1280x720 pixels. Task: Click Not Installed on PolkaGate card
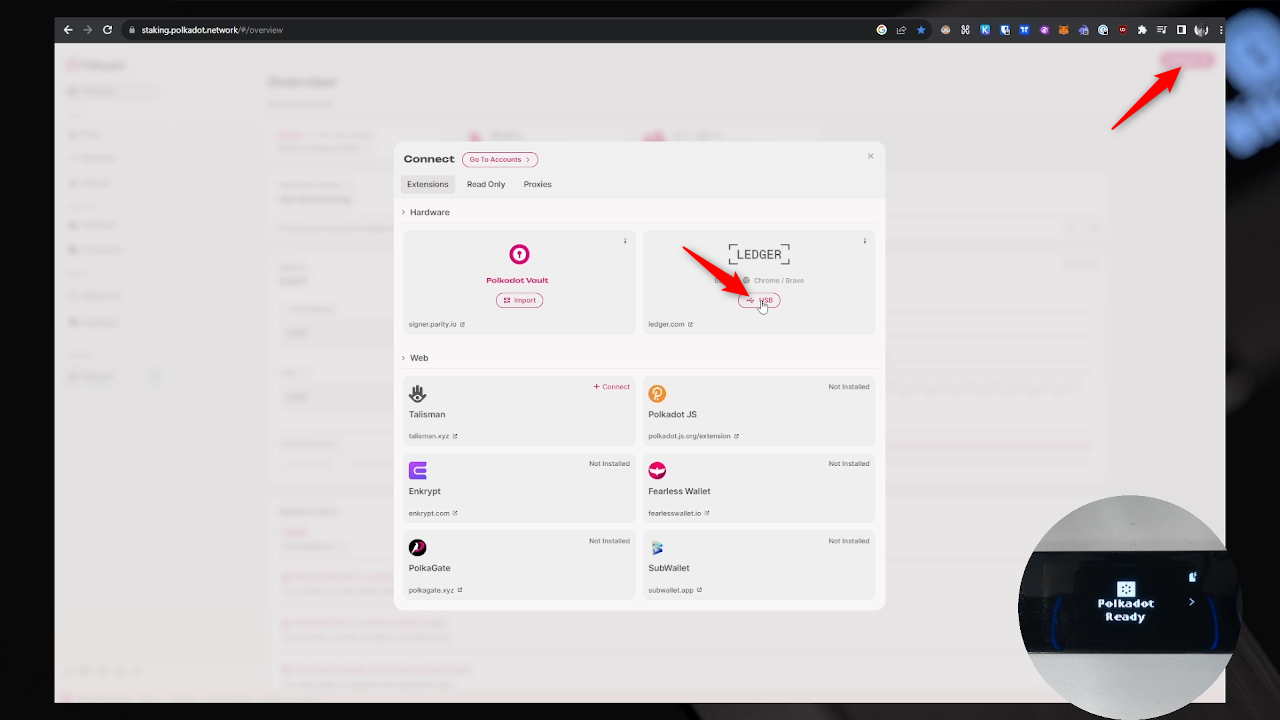coord(609,541)
